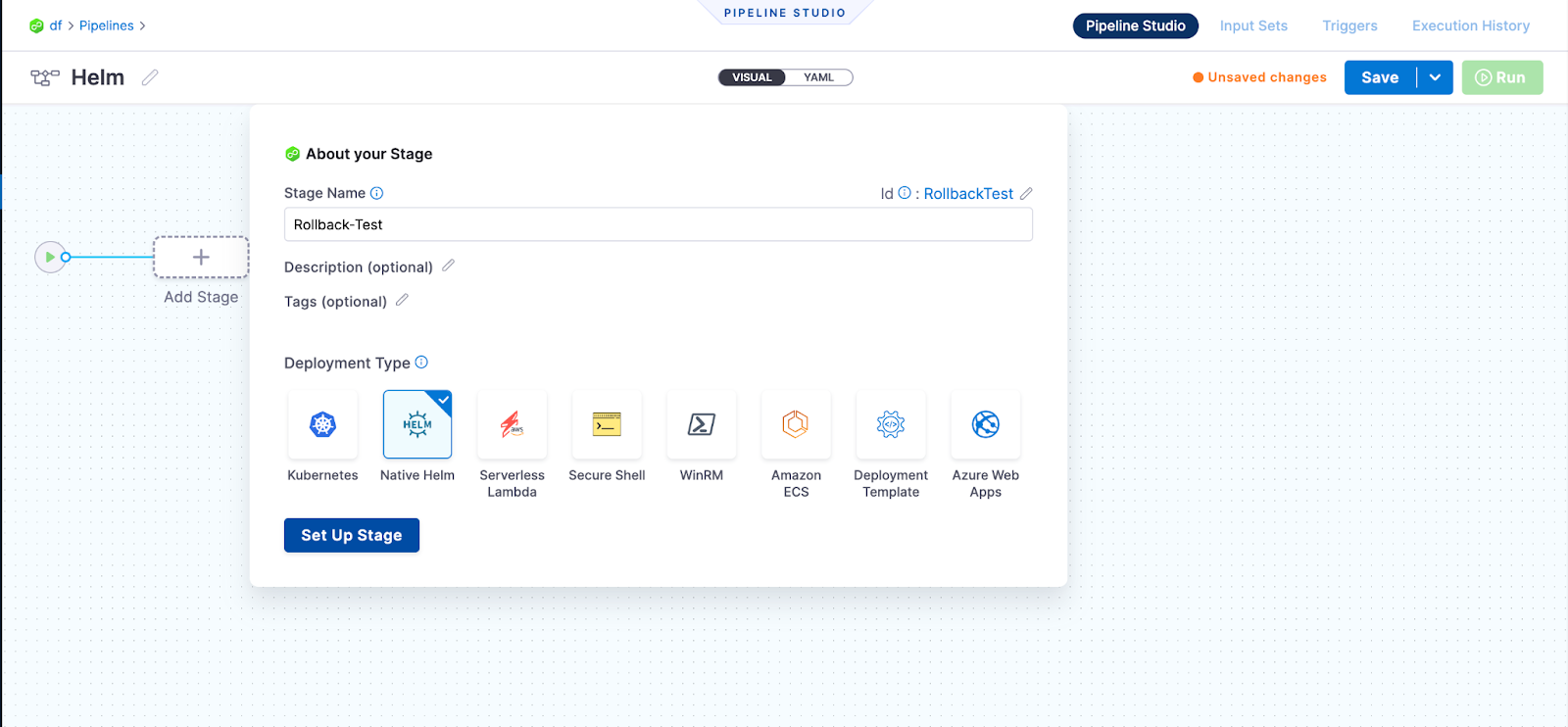
Task: Click the Save button
Action: (x=1380, y=77)
